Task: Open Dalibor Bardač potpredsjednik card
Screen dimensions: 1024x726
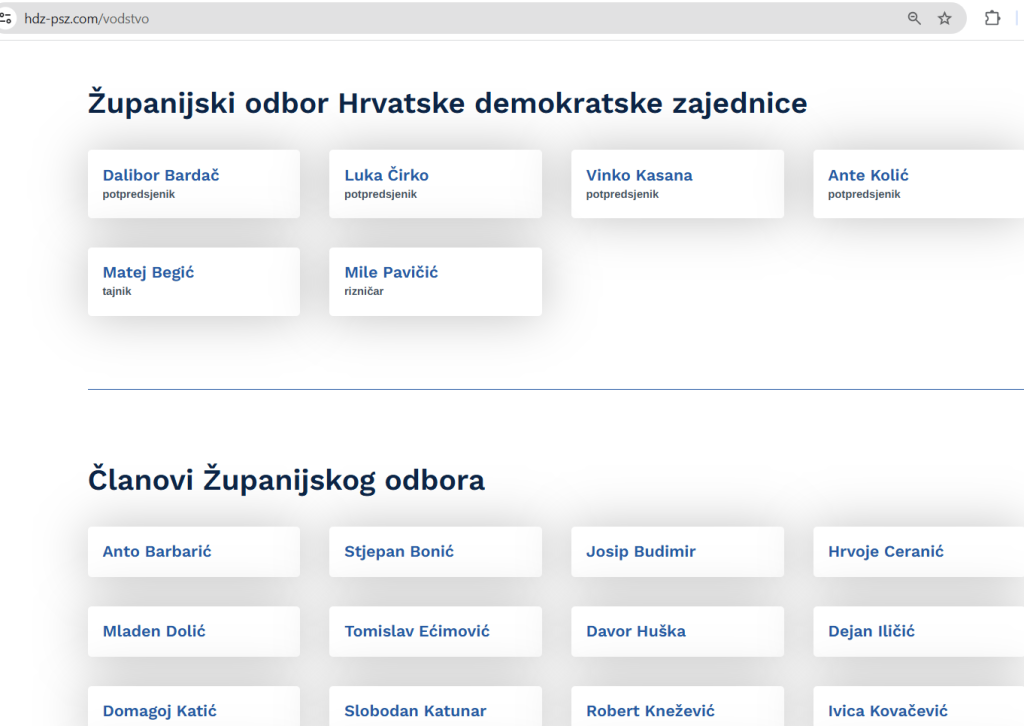Action: point(194,184)
